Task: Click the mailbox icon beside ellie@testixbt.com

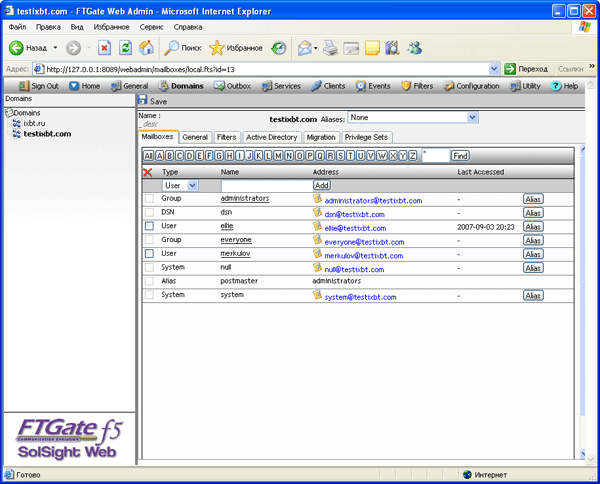Action: tap(317, 226)
